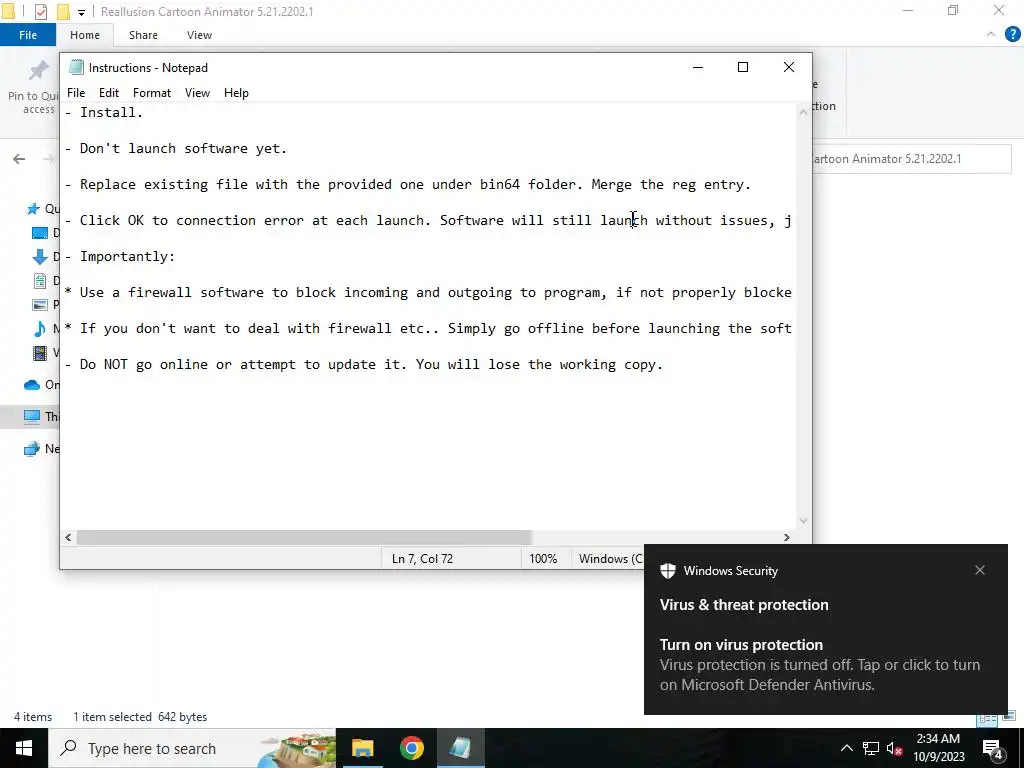Select This PC icon in sidebar
1024x768 pixels.
(x=32, y=417)
